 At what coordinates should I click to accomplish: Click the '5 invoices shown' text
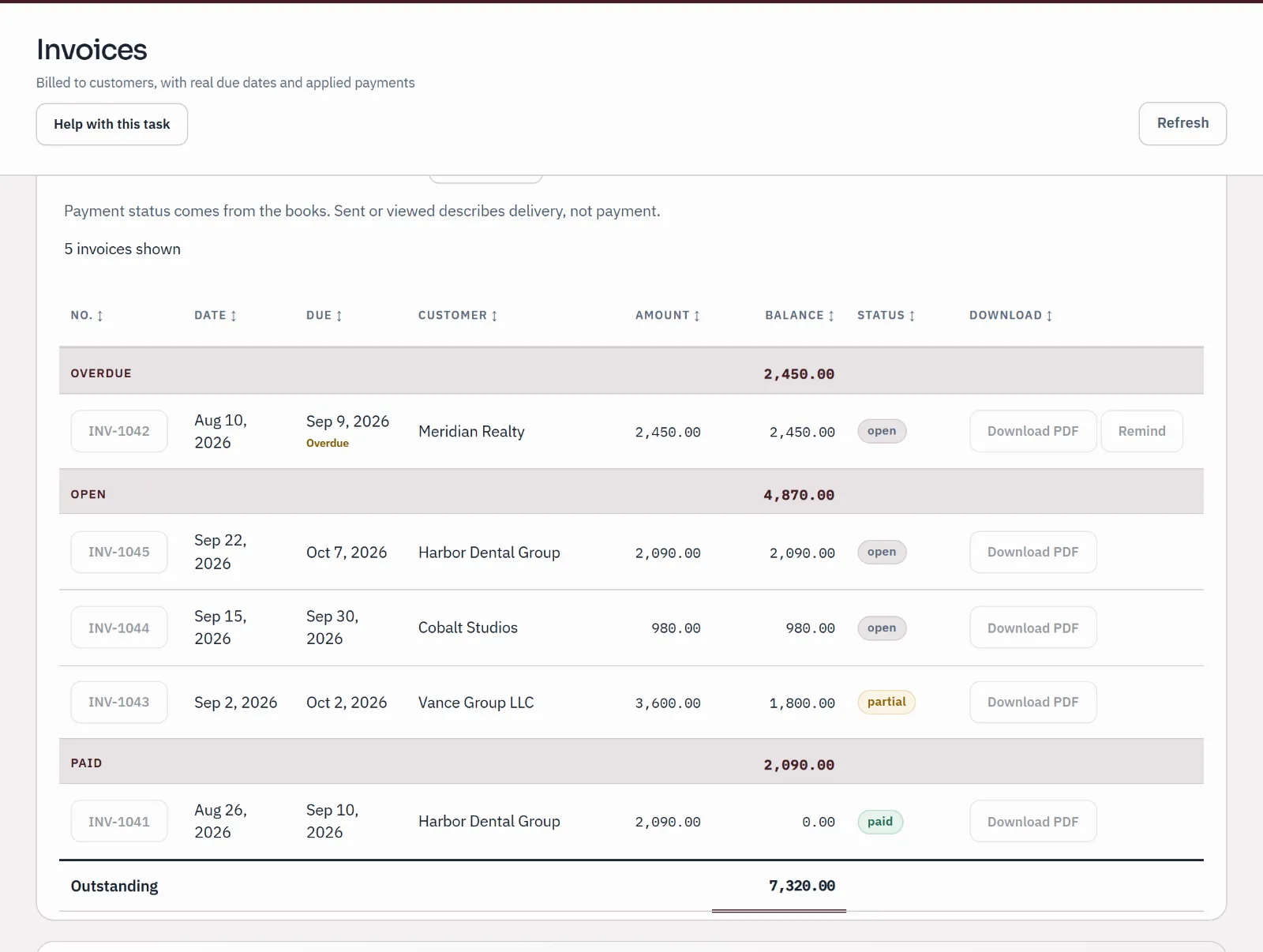pyautogui.click(x=122, y=249)
